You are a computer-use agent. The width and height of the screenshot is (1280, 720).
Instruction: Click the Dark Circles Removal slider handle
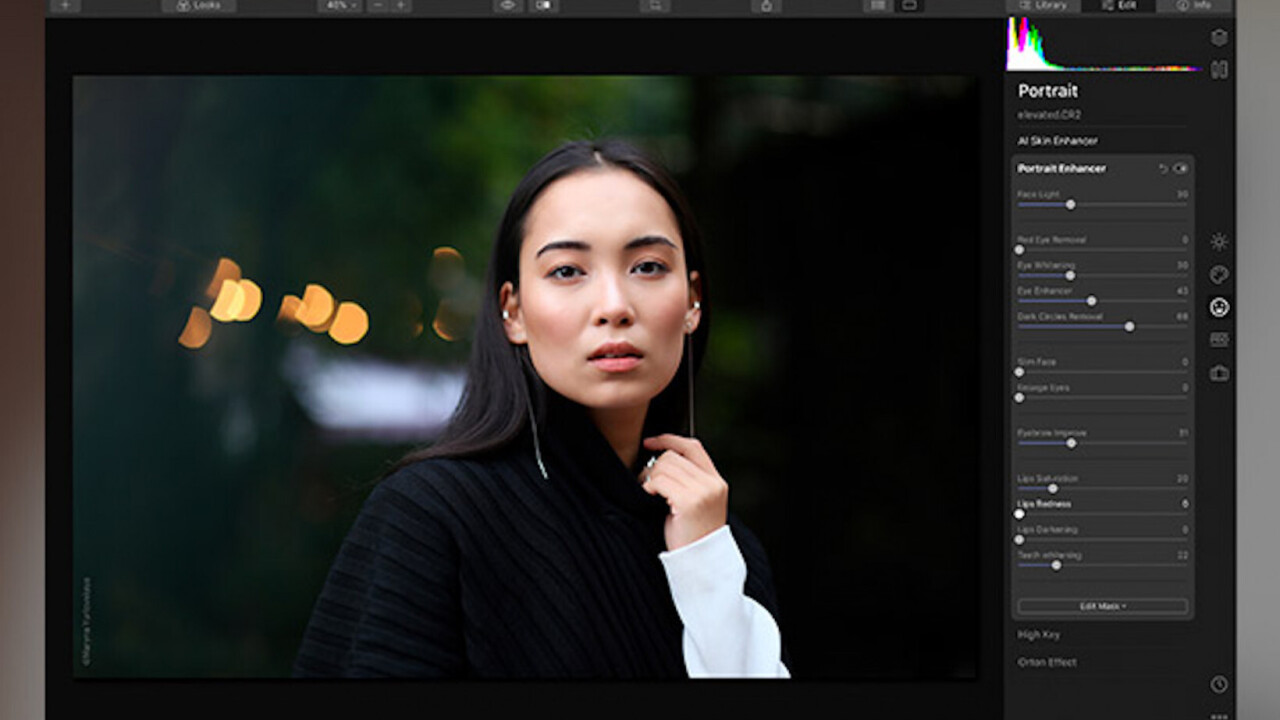1129,326
